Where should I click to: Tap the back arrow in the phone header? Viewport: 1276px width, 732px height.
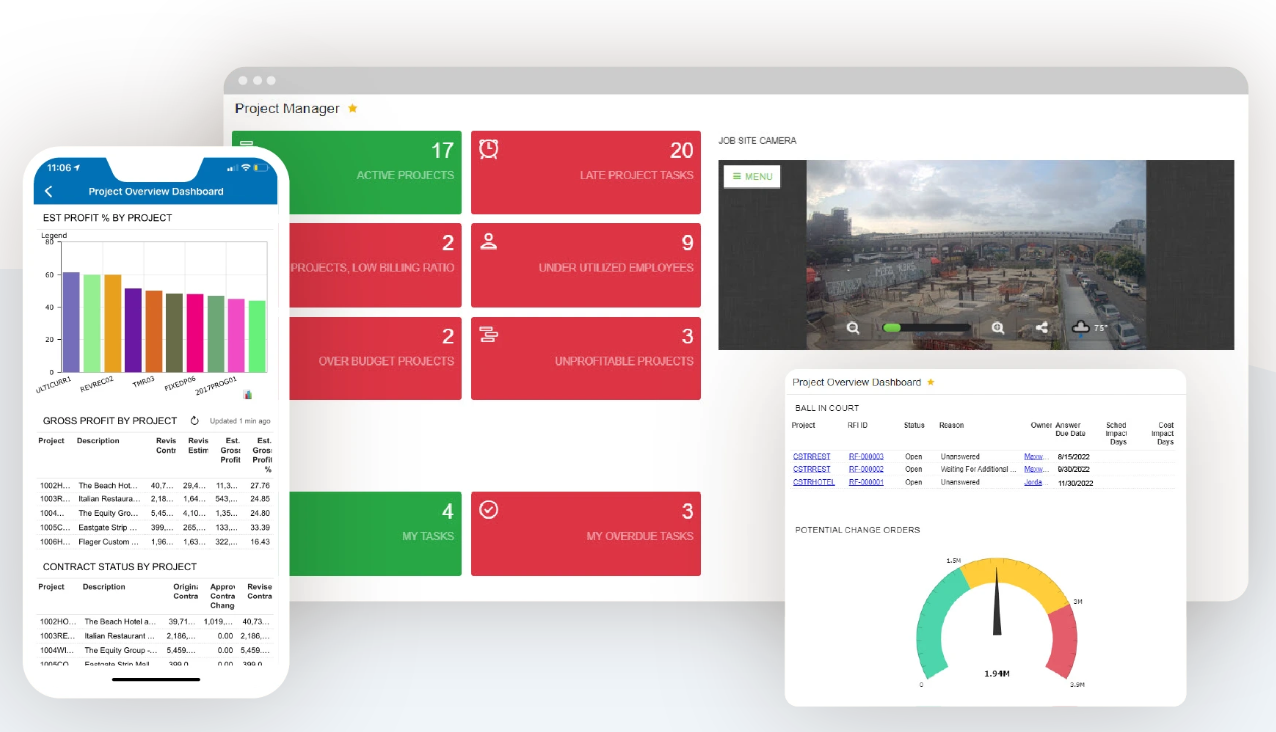49,191
